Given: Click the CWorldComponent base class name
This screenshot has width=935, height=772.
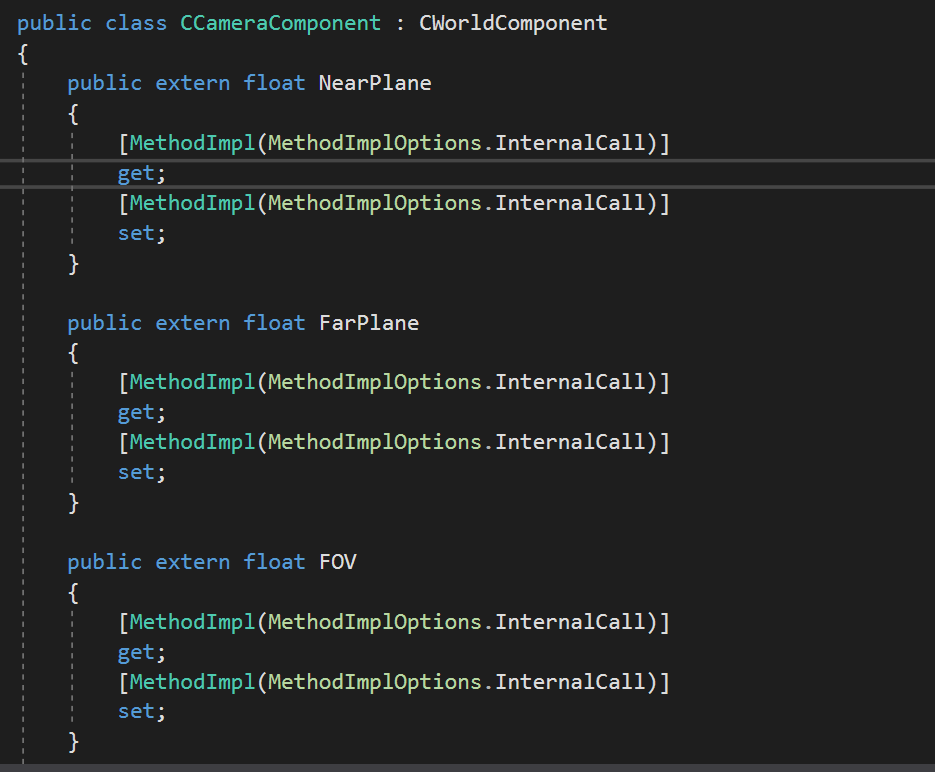Looking at the screenshot, I should coord(513,23).
